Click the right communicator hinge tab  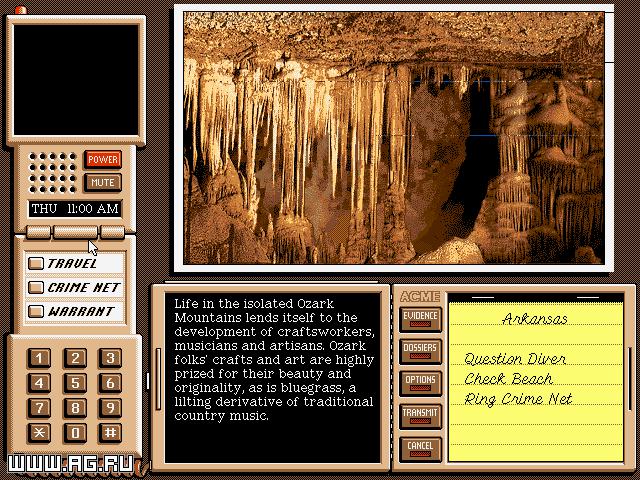pyautogui.click(x=112, y=232)
